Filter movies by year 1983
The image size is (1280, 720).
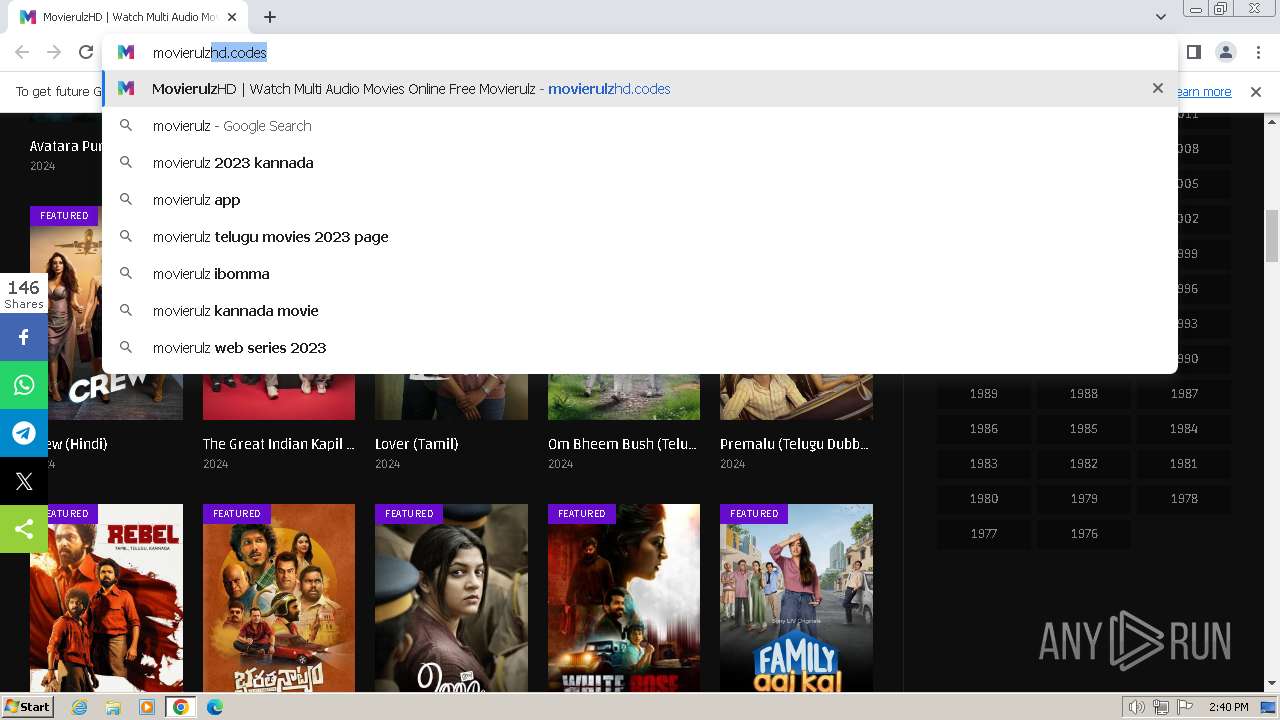click(984, 464)
